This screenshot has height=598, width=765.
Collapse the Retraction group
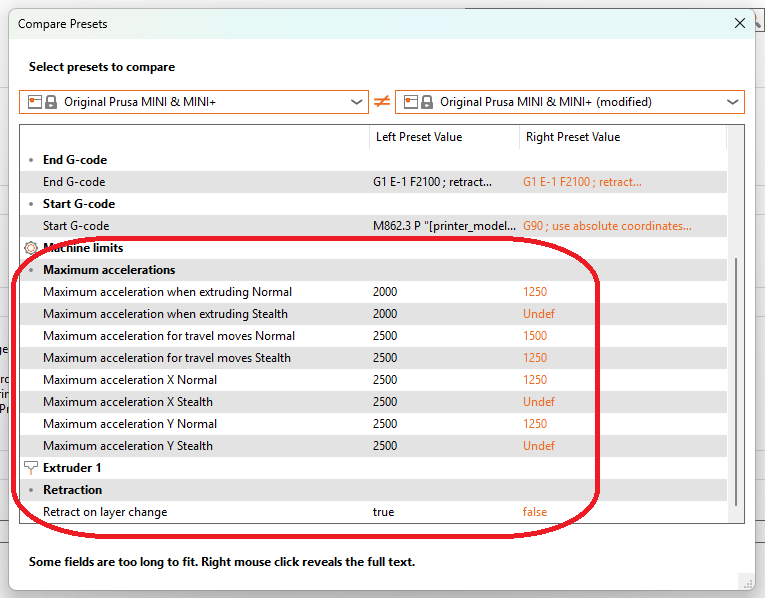coord(32,490)
